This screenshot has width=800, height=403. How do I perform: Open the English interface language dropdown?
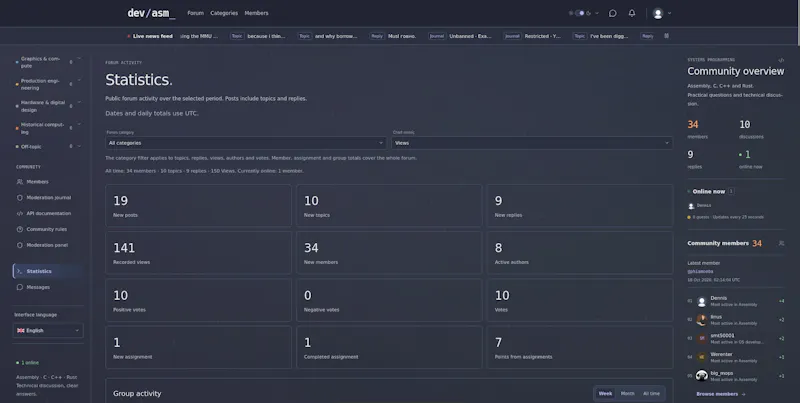pos(48,331)
